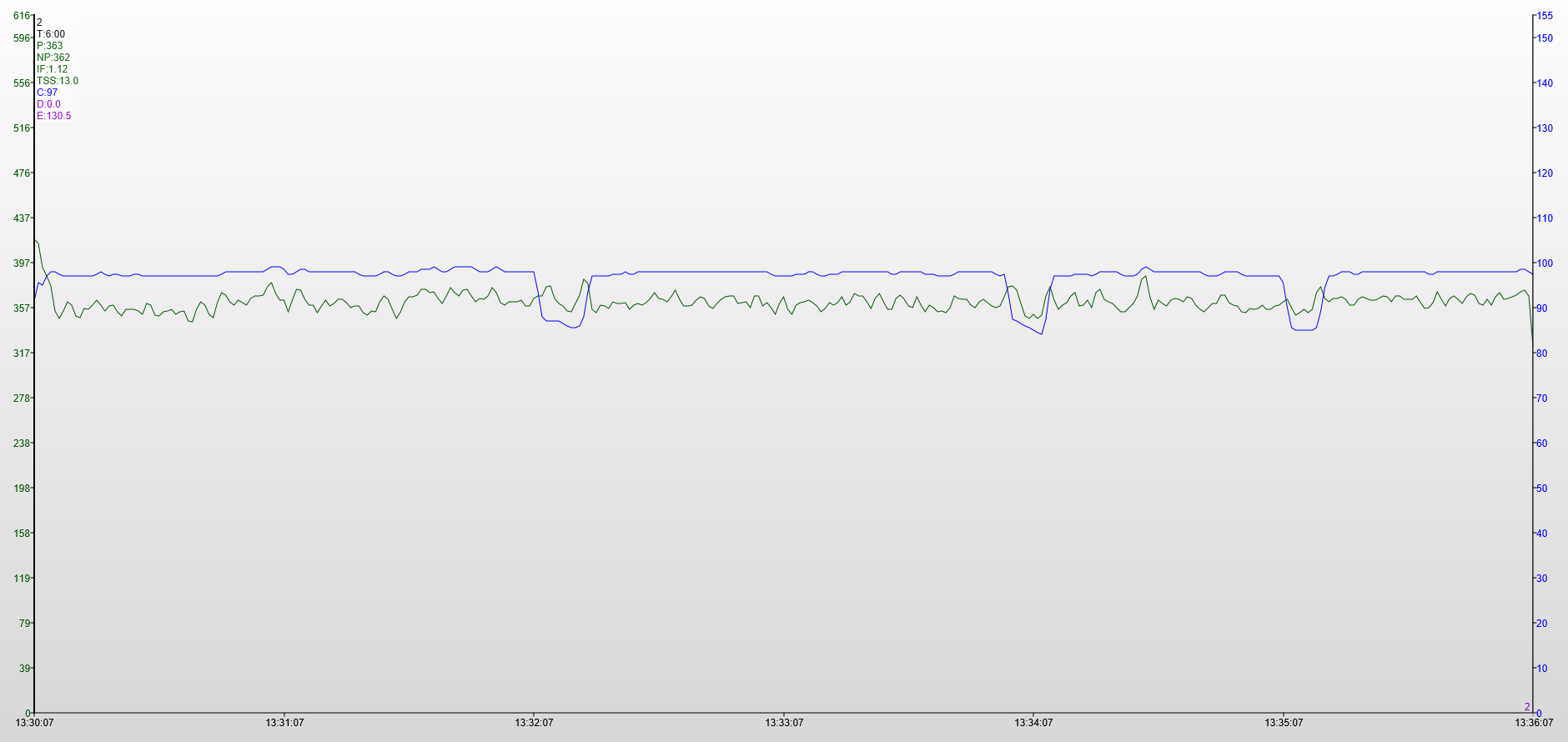Select the IF:1.12 intensity factor text
The width and height of the screenshot is (1568, 742).
53,69
